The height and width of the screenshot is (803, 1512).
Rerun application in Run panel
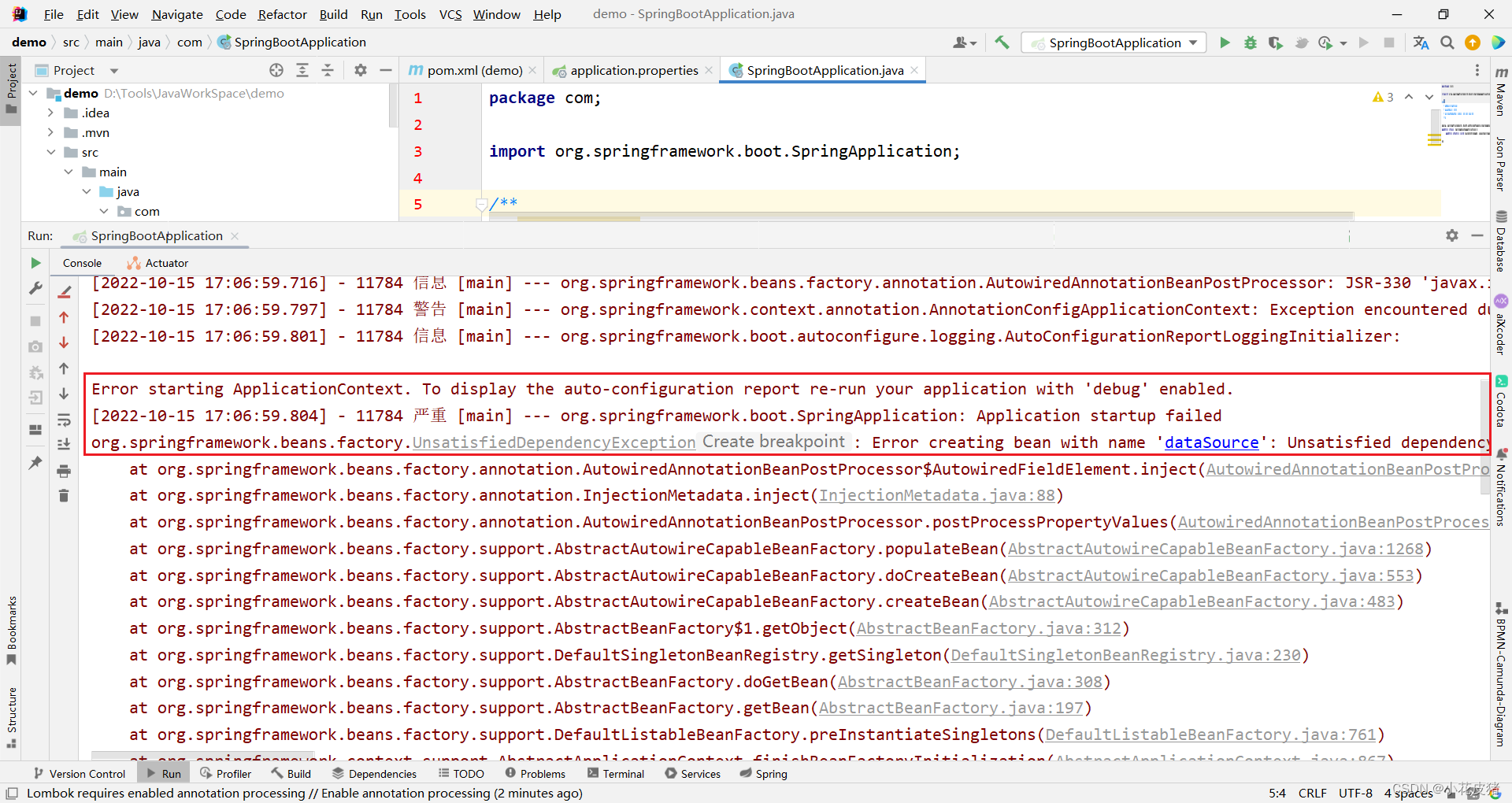click(35, 263)
